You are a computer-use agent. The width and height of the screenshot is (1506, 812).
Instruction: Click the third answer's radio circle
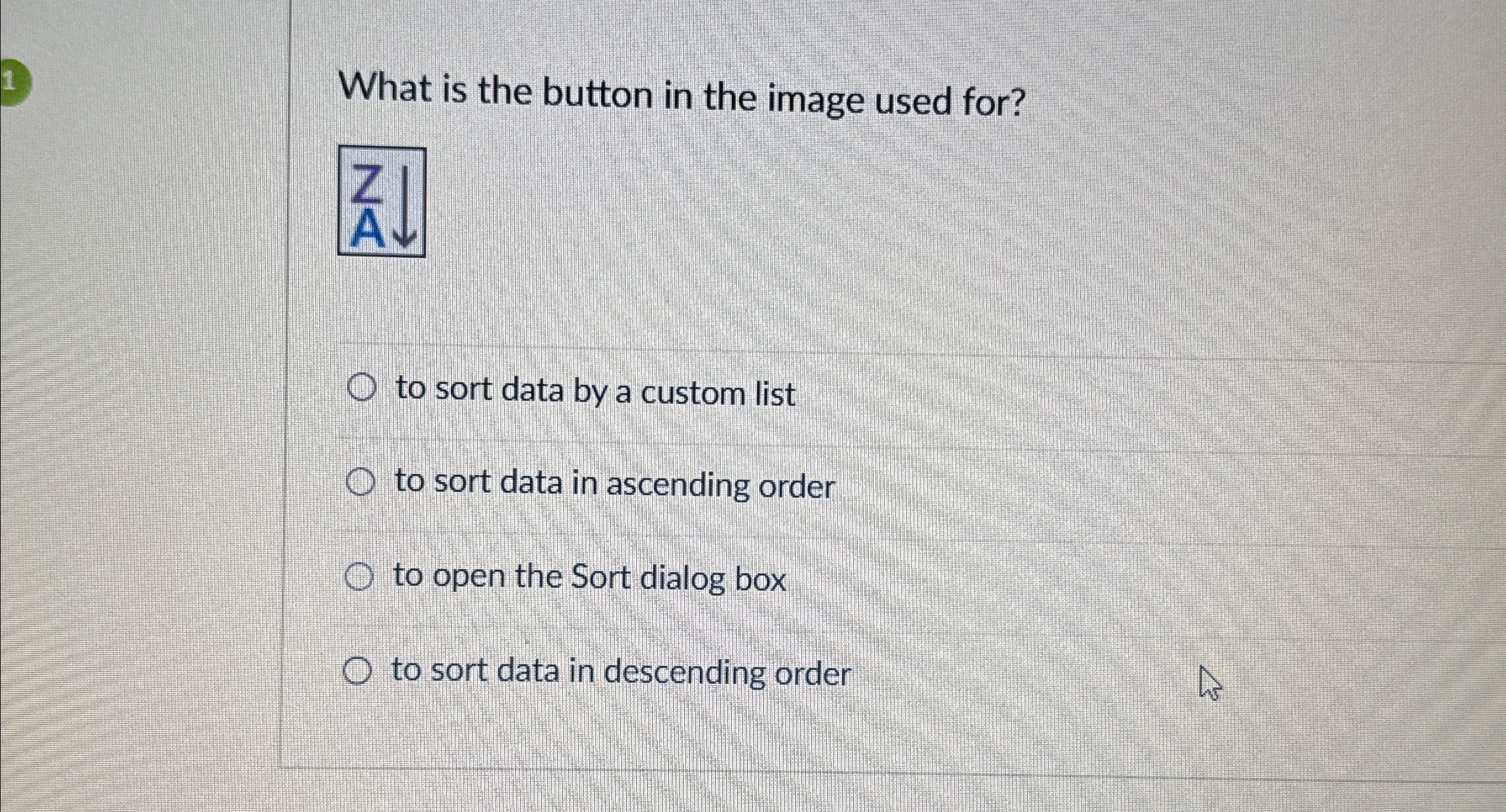click(360, 576)
